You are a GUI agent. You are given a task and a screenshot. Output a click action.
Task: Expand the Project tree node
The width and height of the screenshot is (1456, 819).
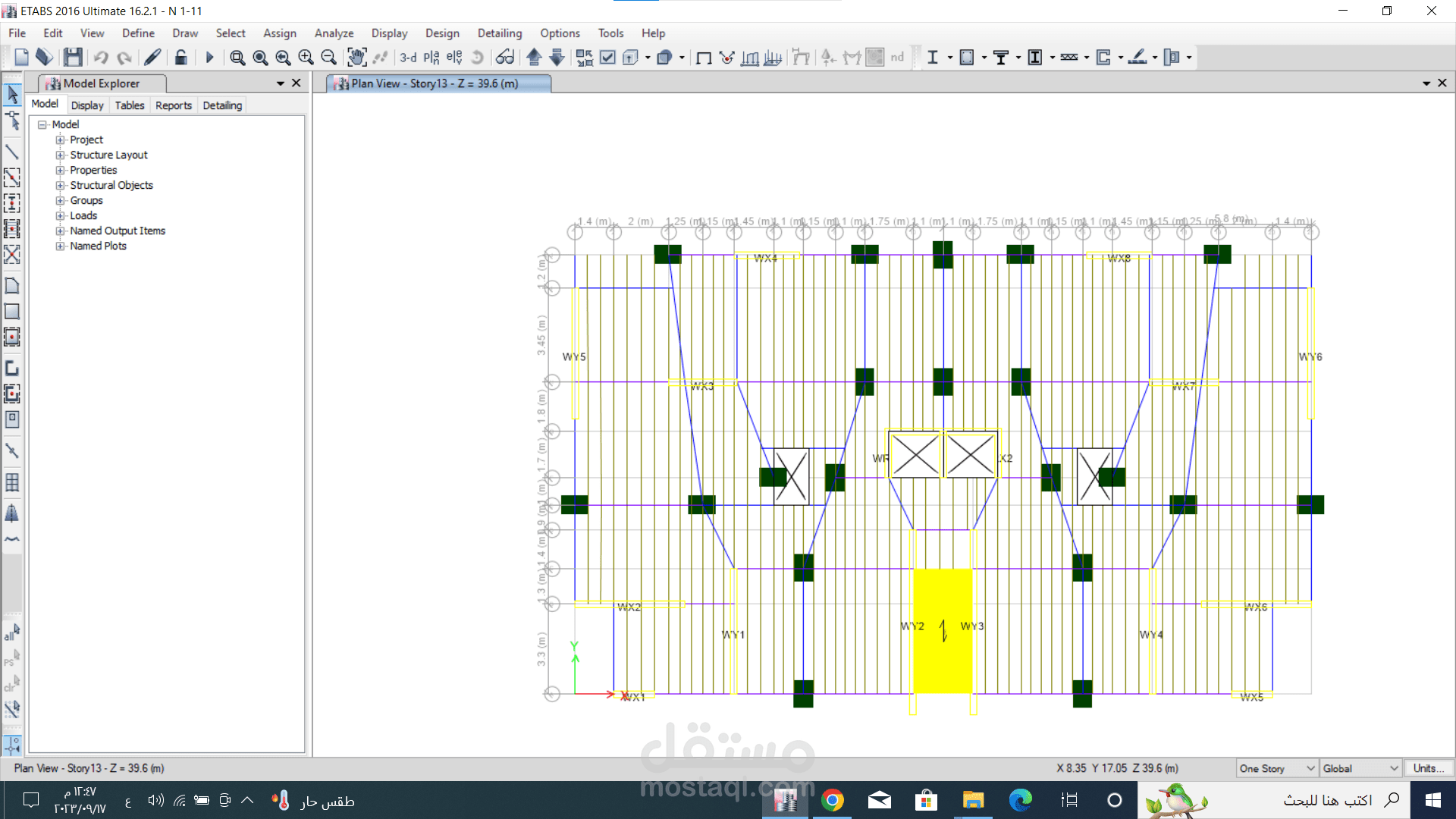tap(60, 140)
